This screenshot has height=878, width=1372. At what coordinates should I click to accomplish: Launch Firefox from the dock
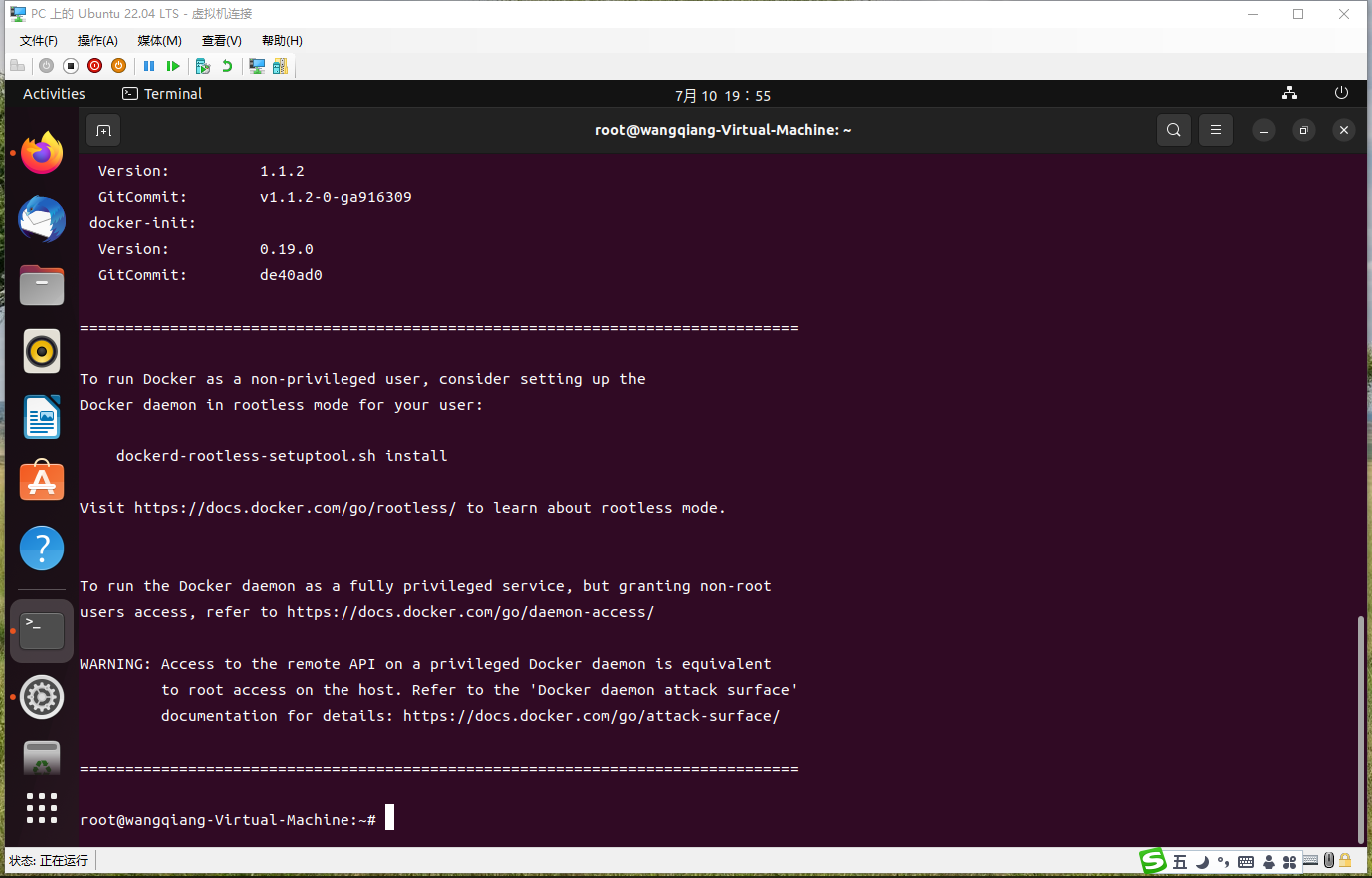(x=42, y=153)
